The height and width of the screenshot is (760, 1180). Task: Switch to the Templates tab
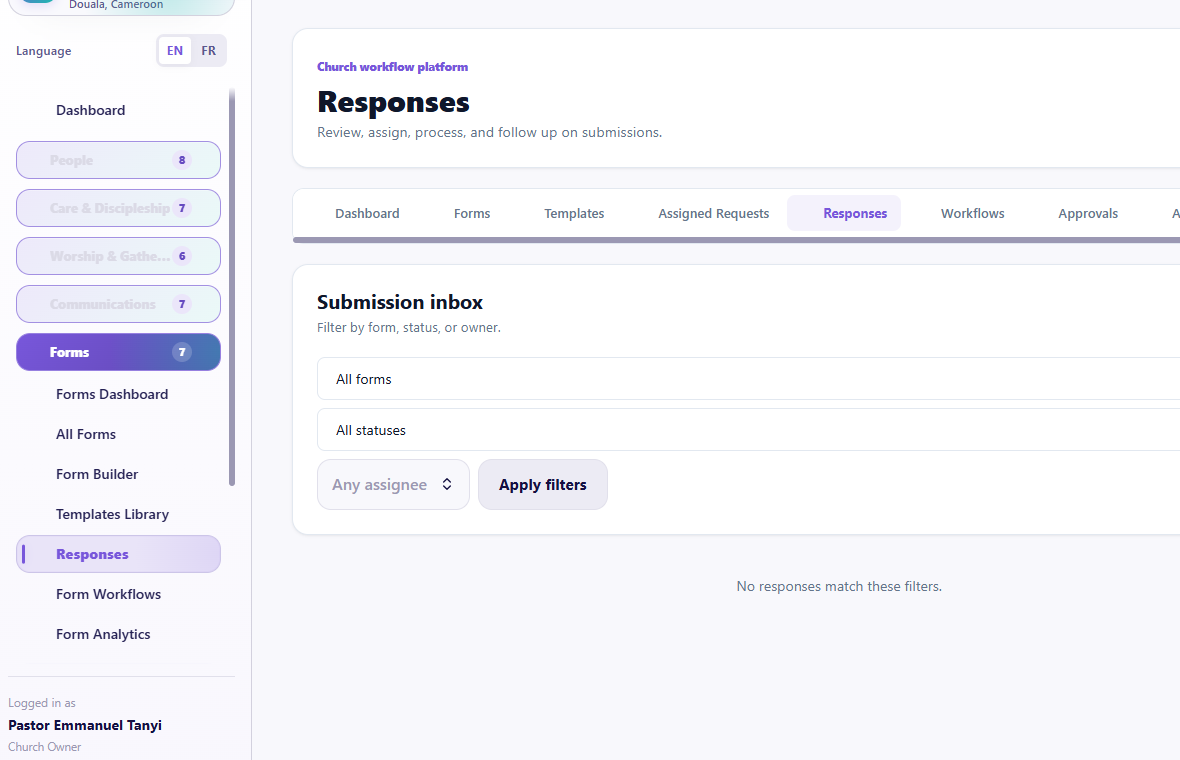point(574,214)
